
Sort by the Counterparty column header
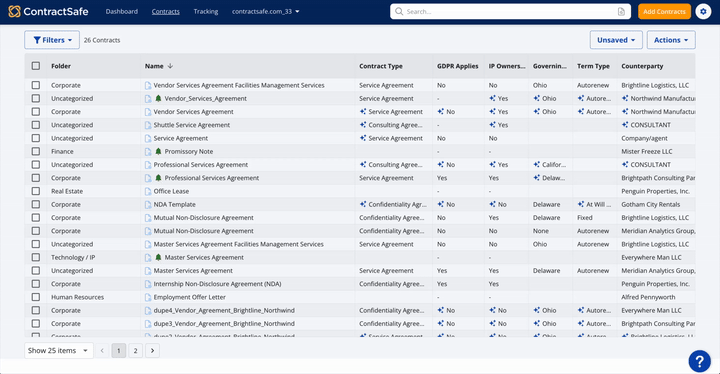pyautogui.click(x=642, y=66)
